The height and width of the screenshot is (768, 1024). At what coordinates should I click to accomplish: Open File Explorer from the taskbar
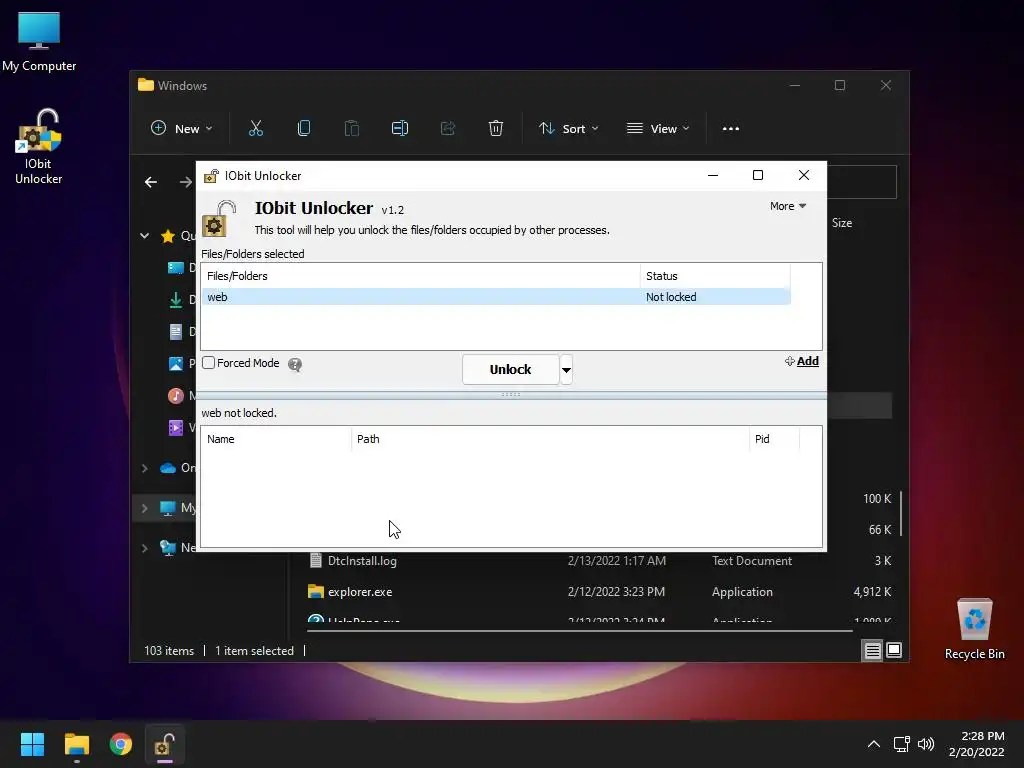(76, 744)
